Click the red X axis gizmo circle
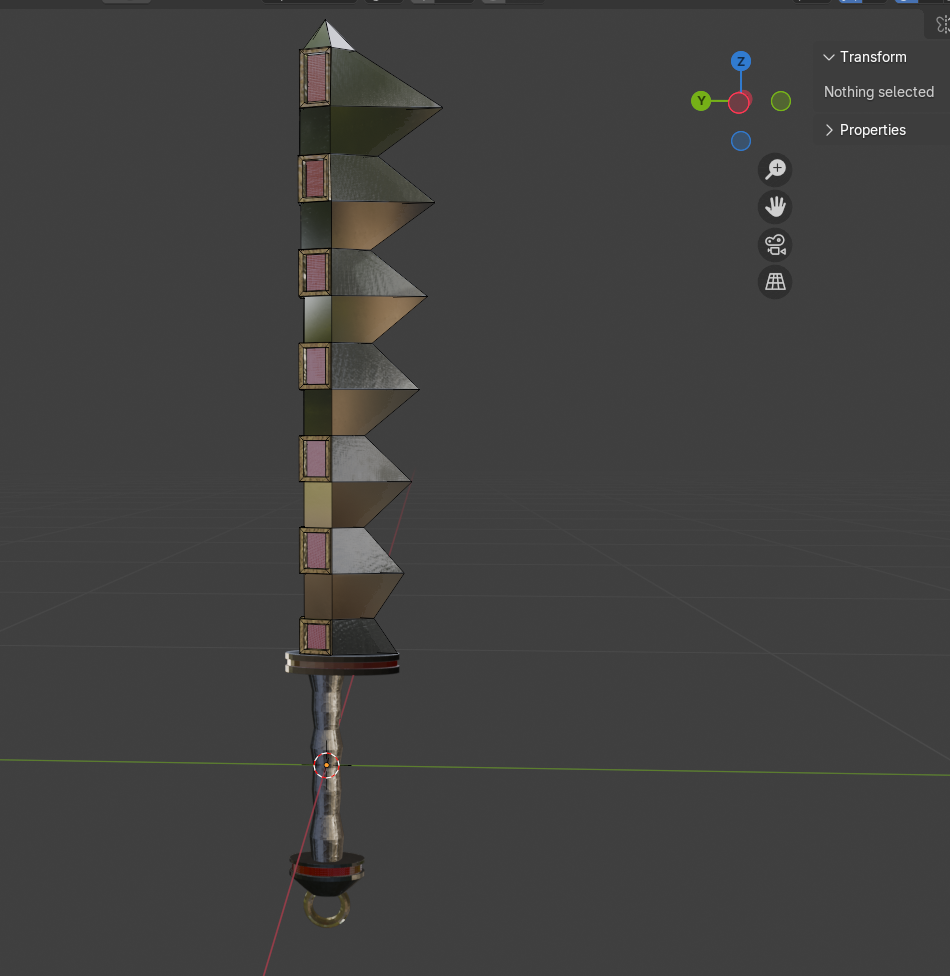950x976 pixels. tap(738, 103)
